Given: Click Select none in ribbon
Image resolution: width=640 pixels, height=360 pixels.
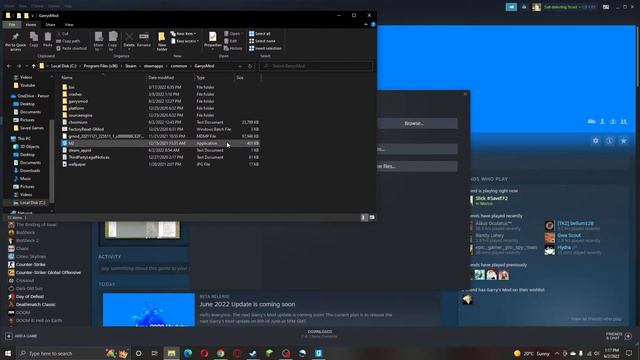Looking at the screenshot, I should (x=262, y=41).
